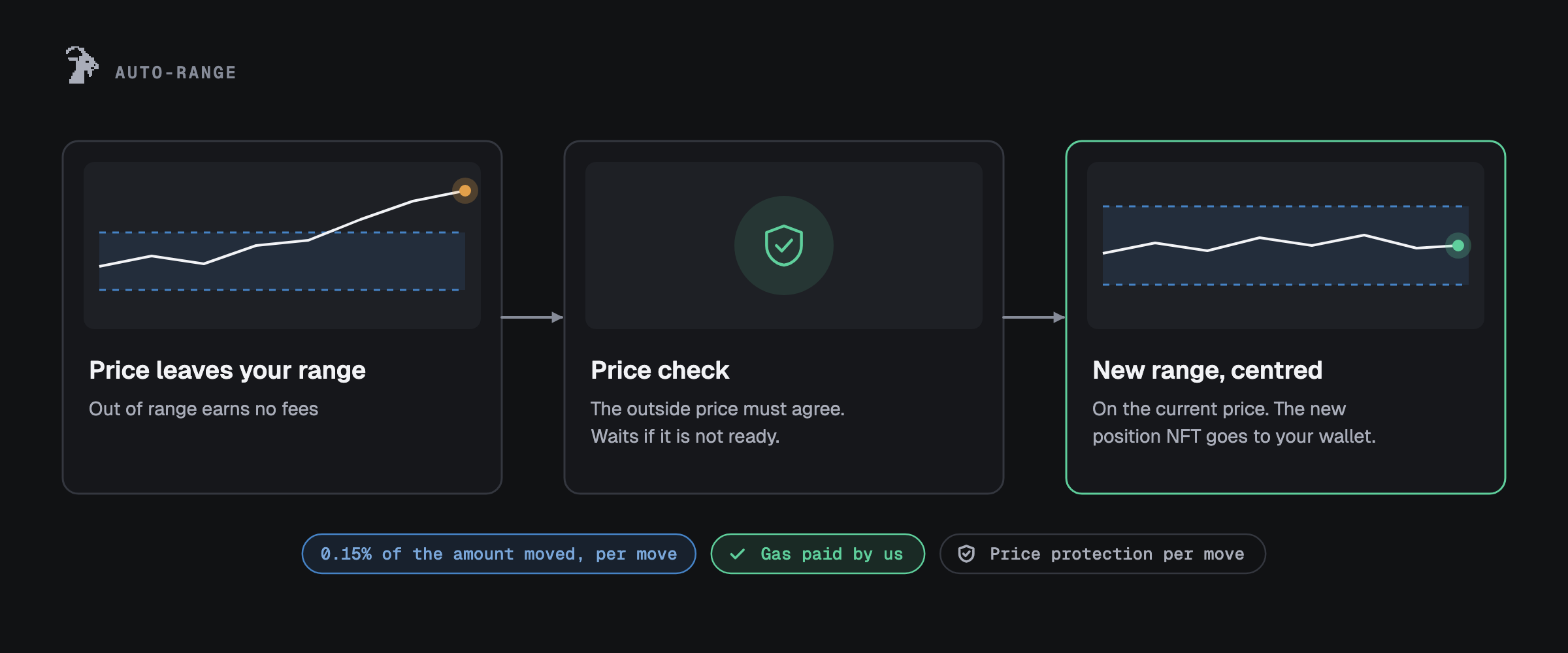
Task: Click the goat logo icon
Action: tap(82, 65)
